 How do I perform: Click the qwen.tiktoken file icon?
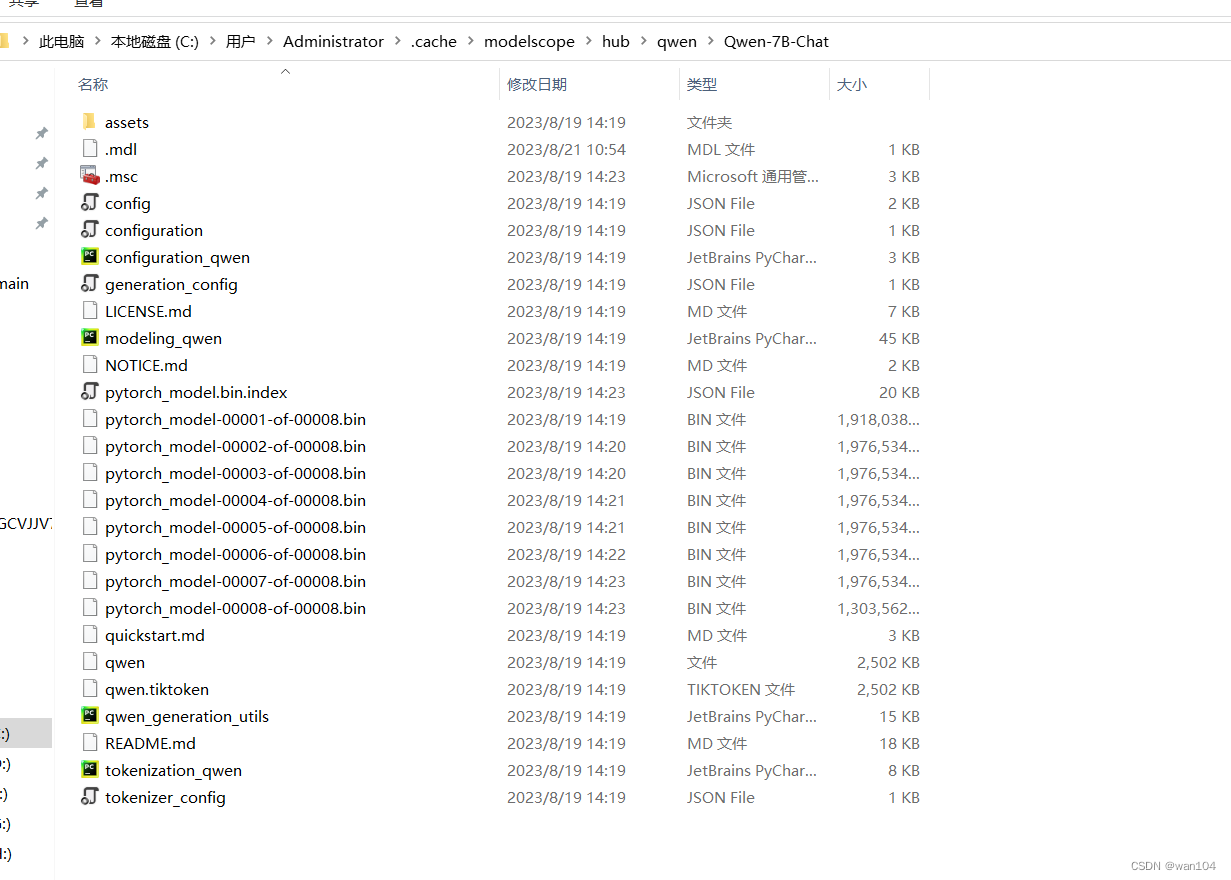pyautogui.click(x=89, y=689)
